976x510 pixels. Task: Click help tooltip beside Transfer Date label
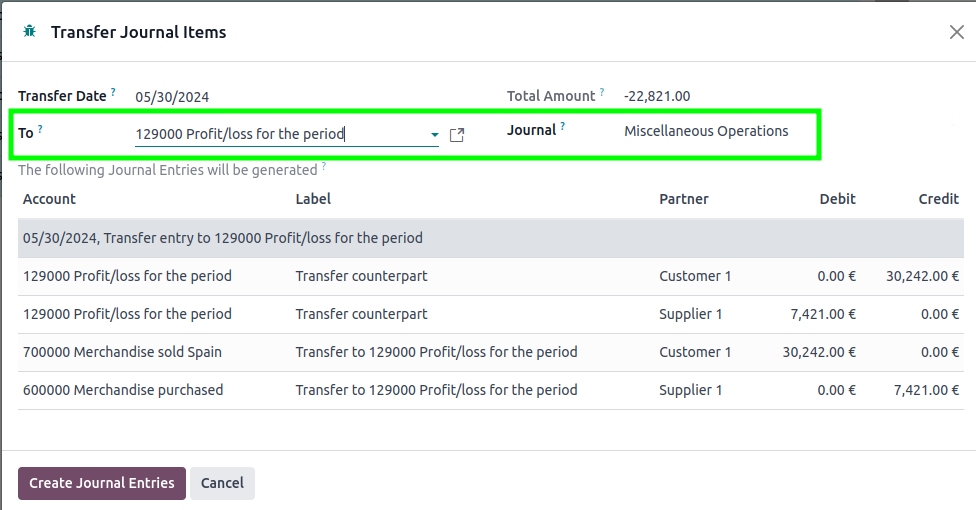pyautogui.click(x=113, y=92)
